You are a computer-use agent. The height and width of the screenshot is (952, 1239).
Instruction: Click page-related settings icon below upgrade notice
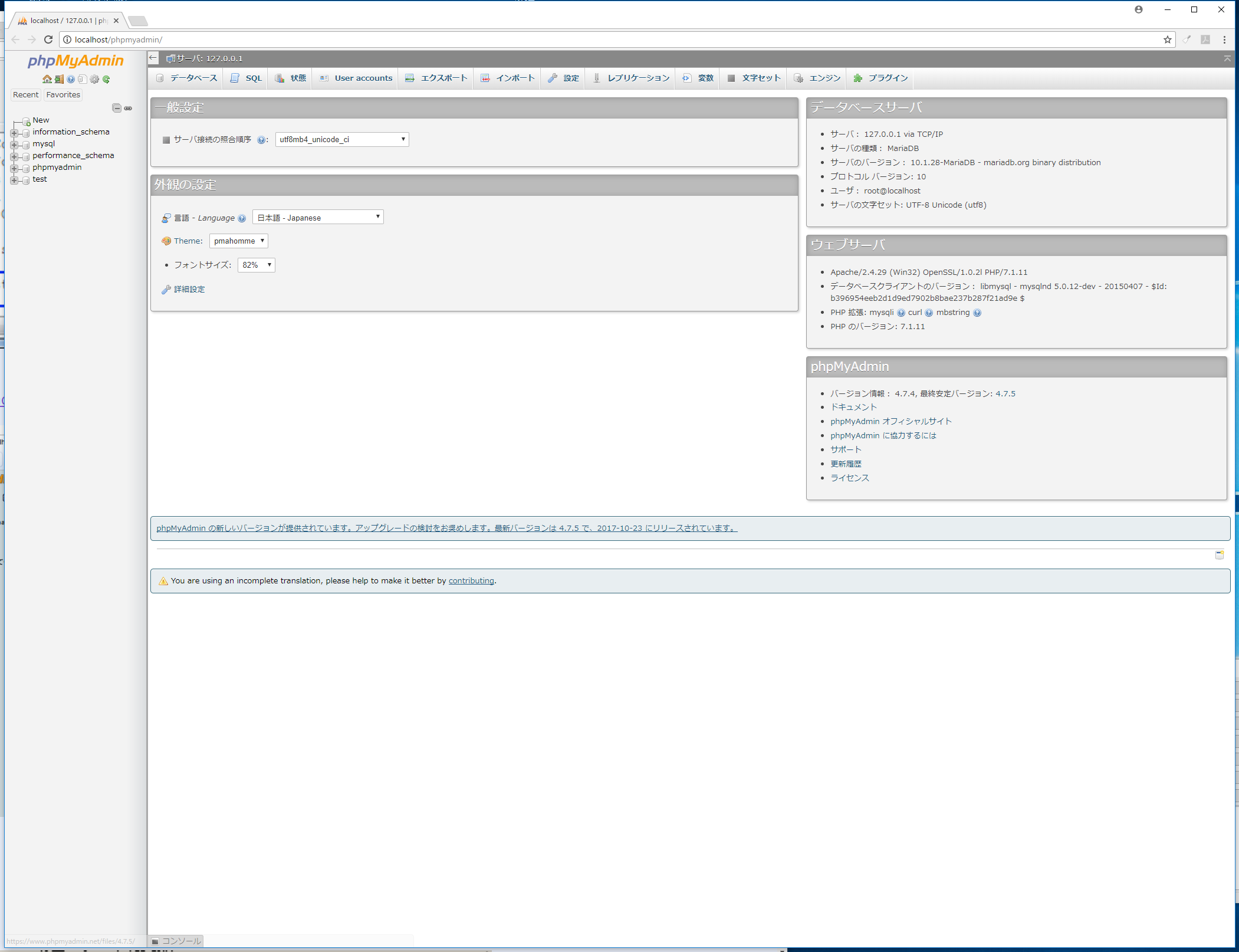(x=1220, y=554)
